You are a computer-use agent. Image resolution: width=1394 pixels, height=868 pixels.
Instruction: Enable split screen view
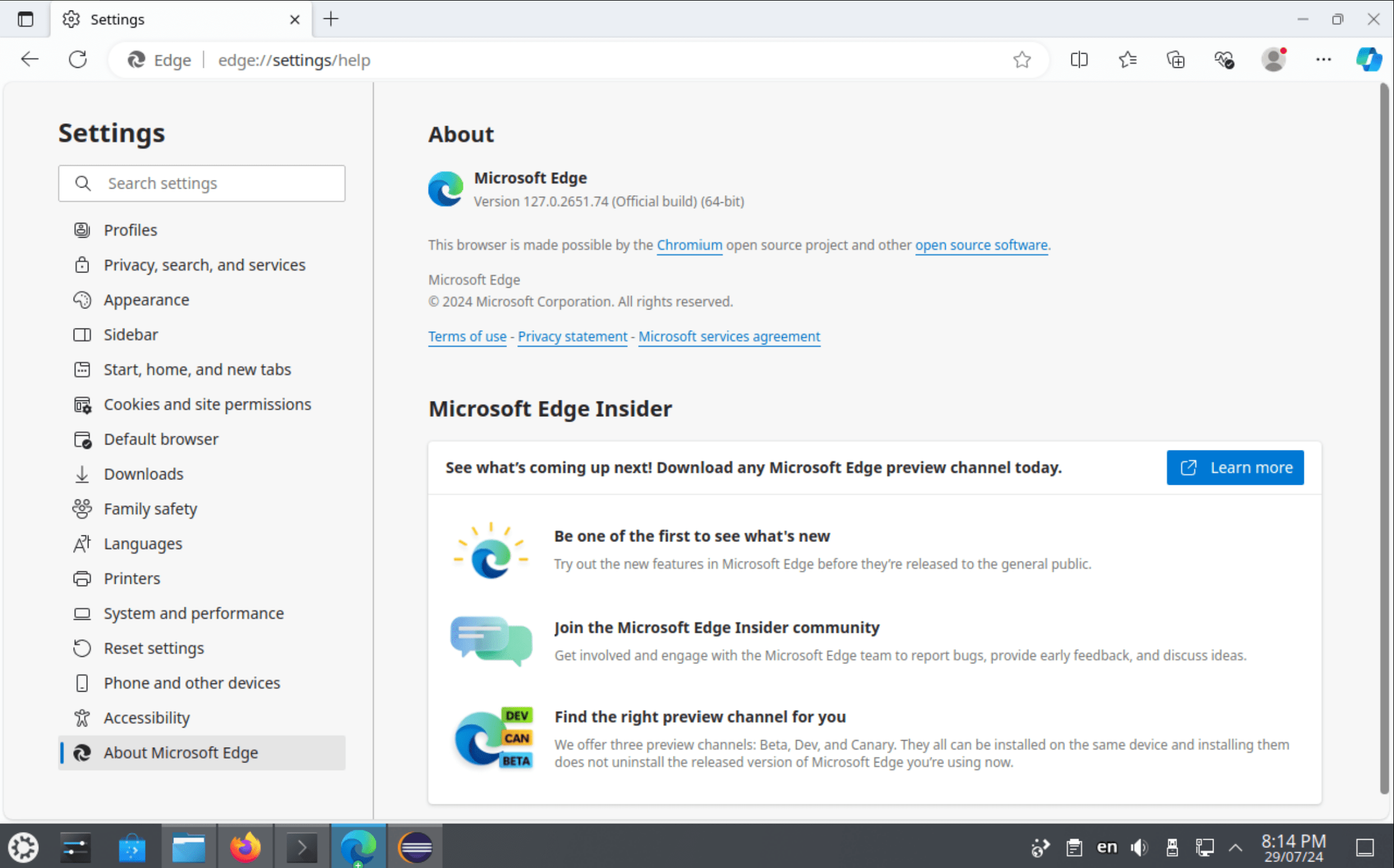(x=1079, y=59)
